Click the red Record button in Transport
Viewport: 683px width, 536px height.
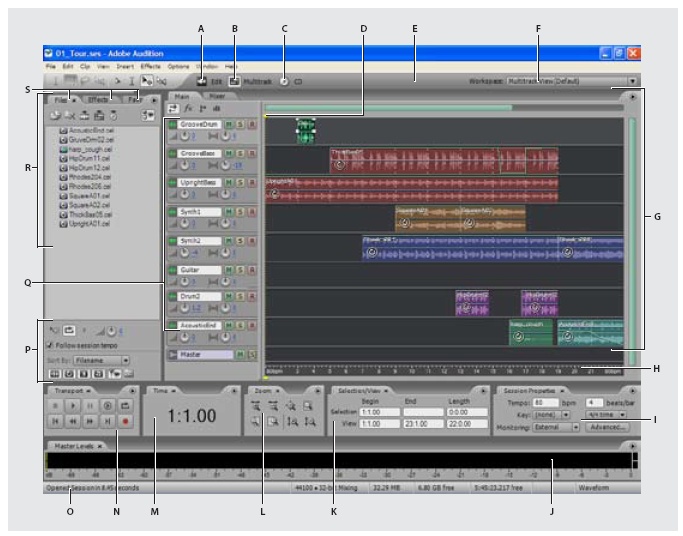tap(125, 421)
